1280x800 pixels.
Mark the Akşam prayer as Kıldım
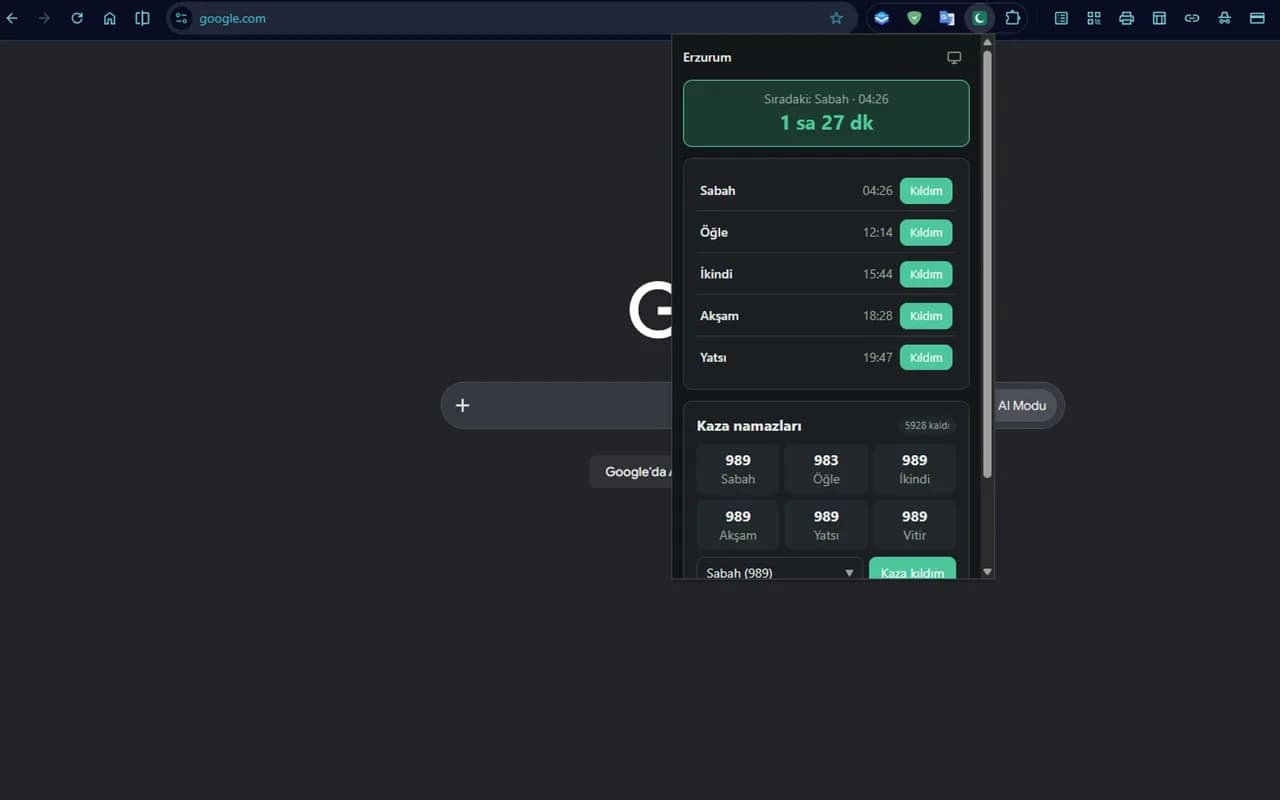click(926, 316)
